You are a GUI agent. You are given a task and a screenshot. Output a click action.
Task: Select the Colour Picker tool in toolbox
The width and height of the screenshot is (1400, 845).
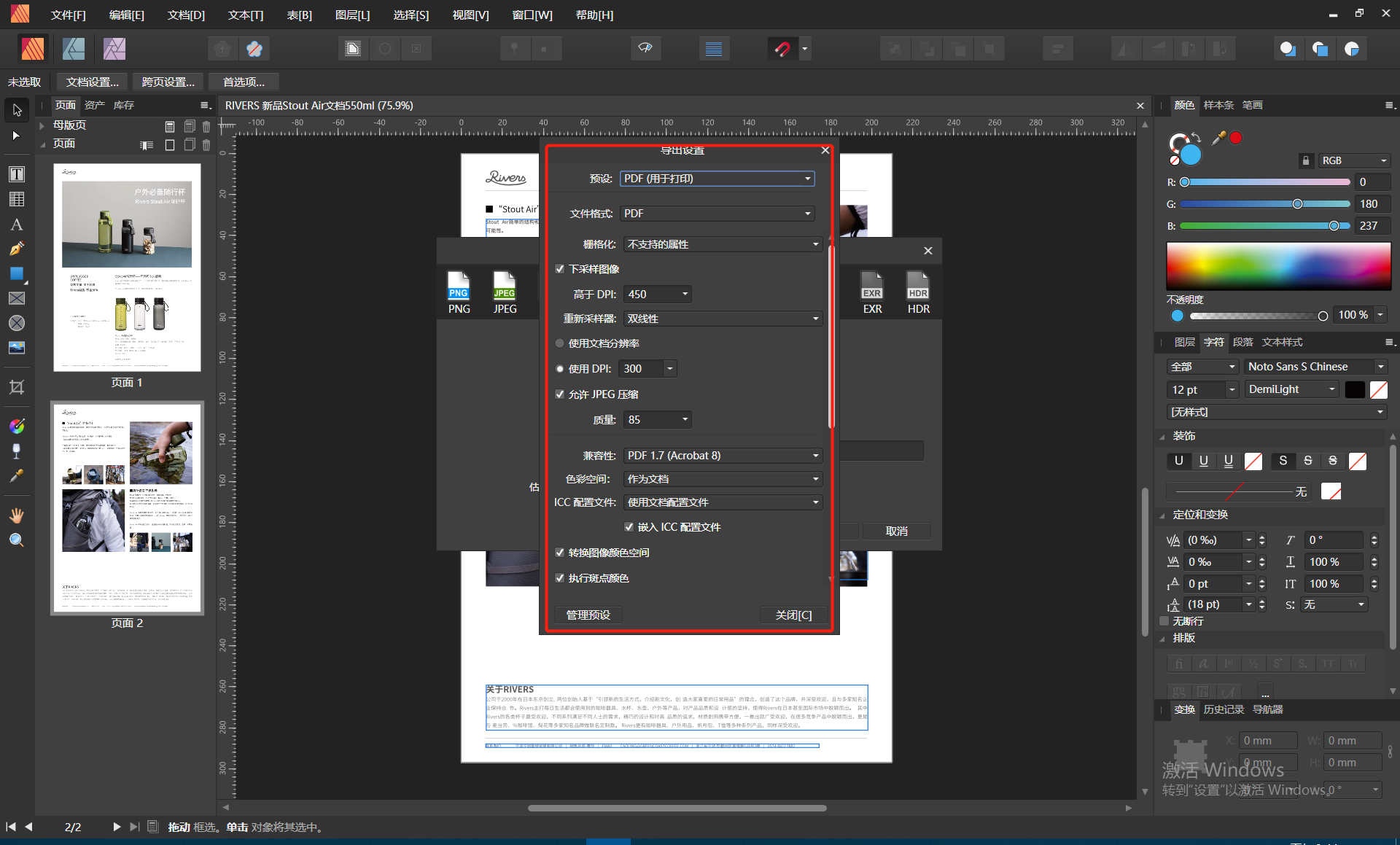(x=17, y=476)
